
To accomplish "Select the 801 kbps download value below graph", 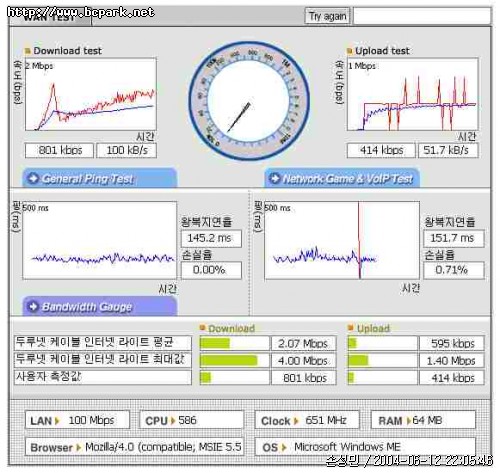I will tap(59, 150).
